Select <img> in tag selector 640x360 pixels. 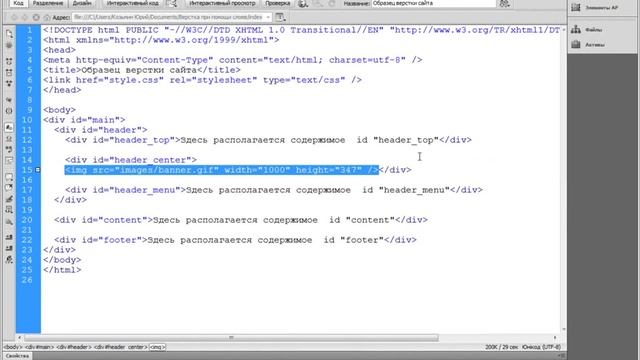click(x=158, y=347)
